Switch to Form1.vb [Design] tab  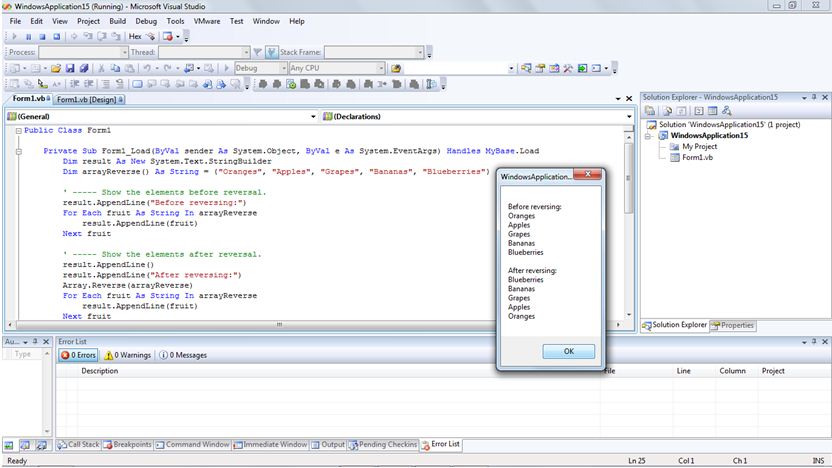(x=89, y=100)
